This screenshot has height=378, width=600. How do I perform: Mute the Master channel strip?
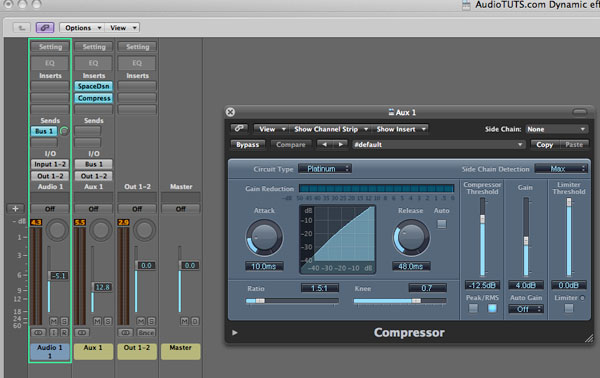(184, 321)
